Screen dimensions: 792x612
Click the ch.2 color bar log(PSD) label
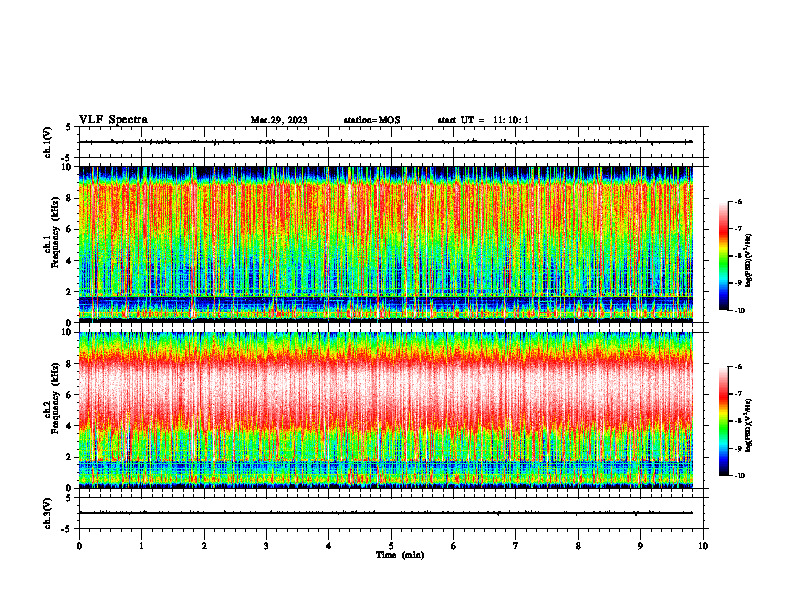749,425
